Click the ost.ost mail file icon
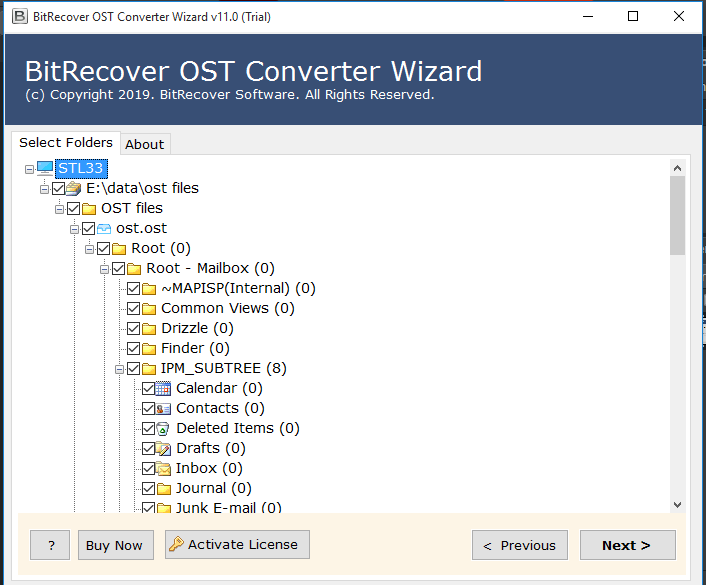706x585 pixels. (x=104, y=228)
